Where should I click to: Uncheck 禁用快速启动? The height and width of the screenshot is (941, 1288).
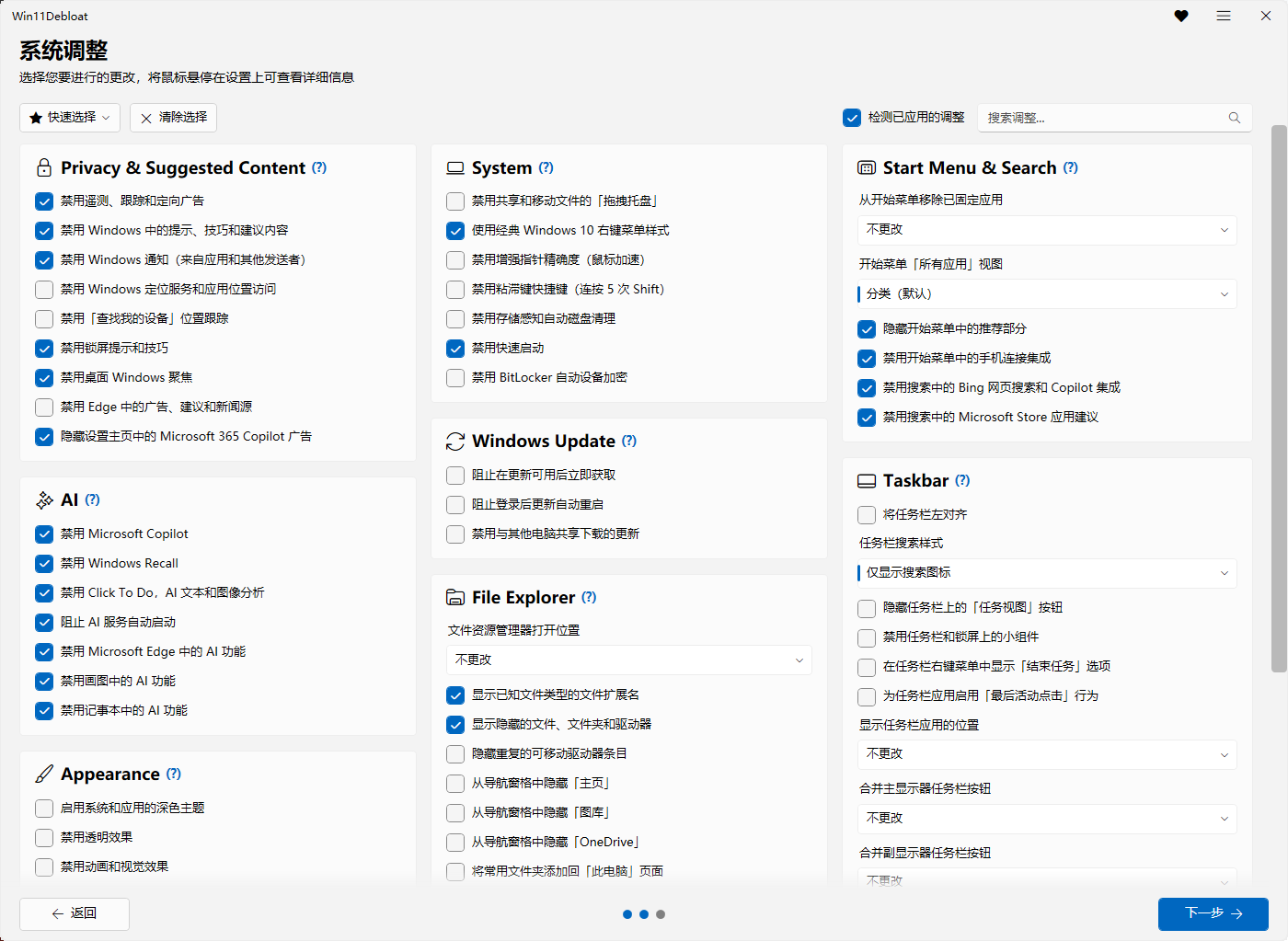pos(455,349)
